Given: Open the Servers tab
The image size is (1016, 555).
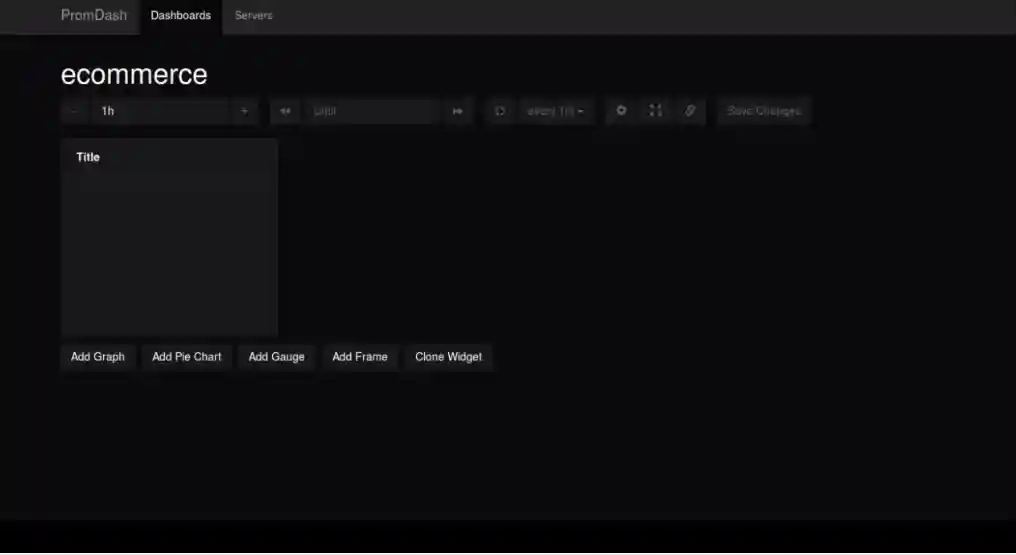Looking at the screenshot, I should 253,16.
